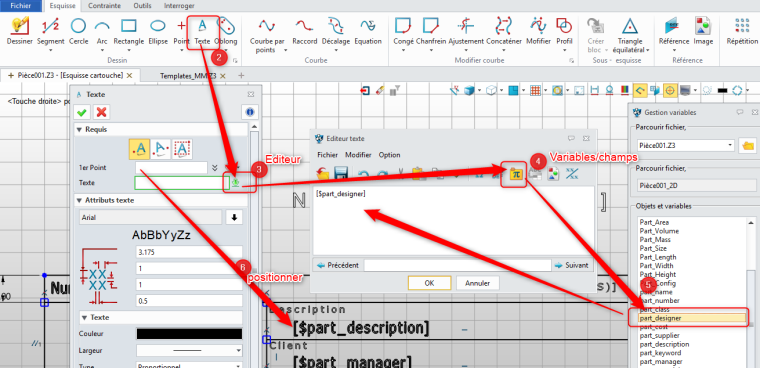760x368 pixels.
Task: Choose the Oblong slot tool
Action: click(225, 31)
